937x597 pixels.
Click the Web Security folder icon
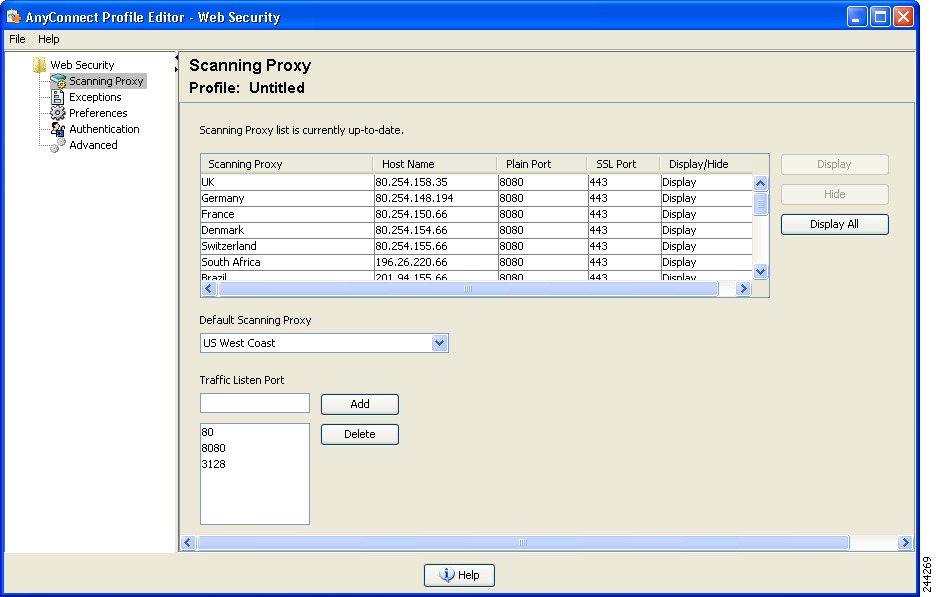pyautogui.click(x=39, y=65)
